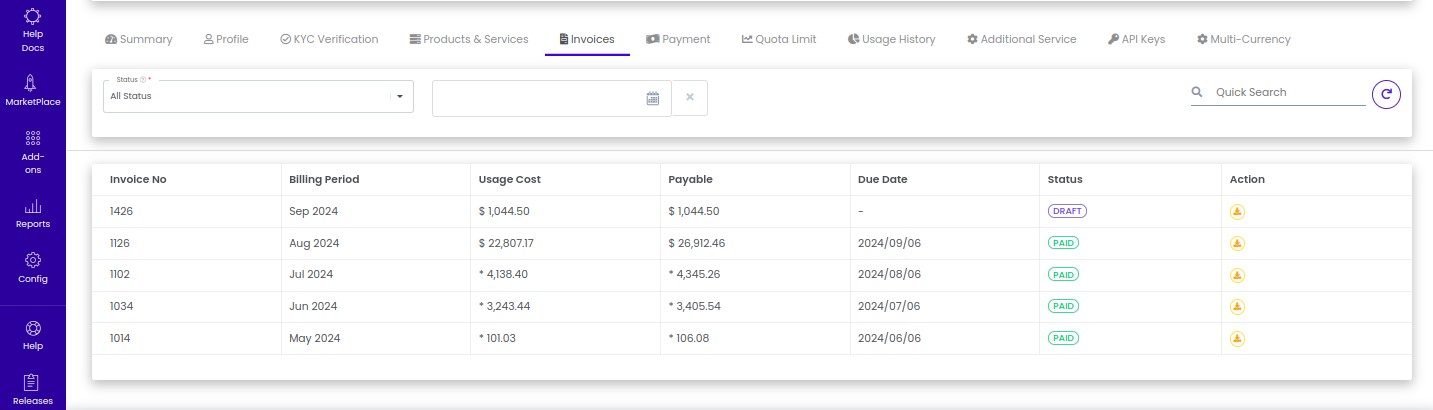Viewport: 1433px width, 410px height.
Task: Select the Invoices tab
Action: click(587, 39)
